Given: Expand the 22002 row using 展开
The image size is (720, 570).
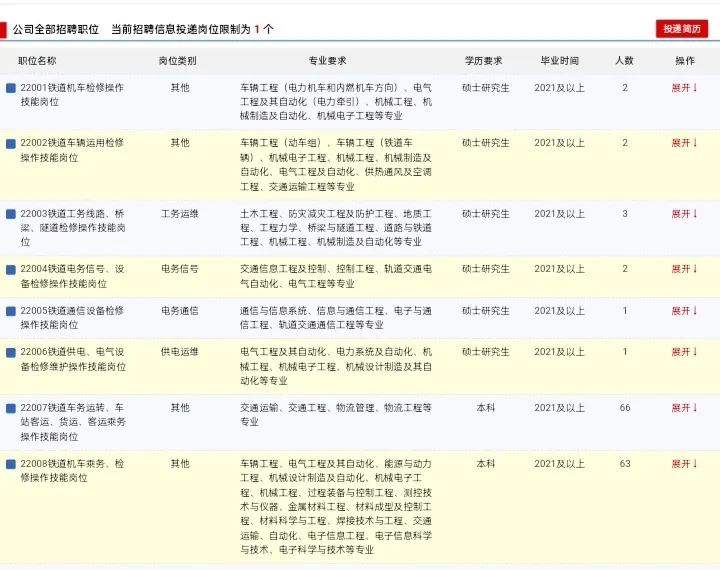Looking at the screenshot, I should click(684, 143).
